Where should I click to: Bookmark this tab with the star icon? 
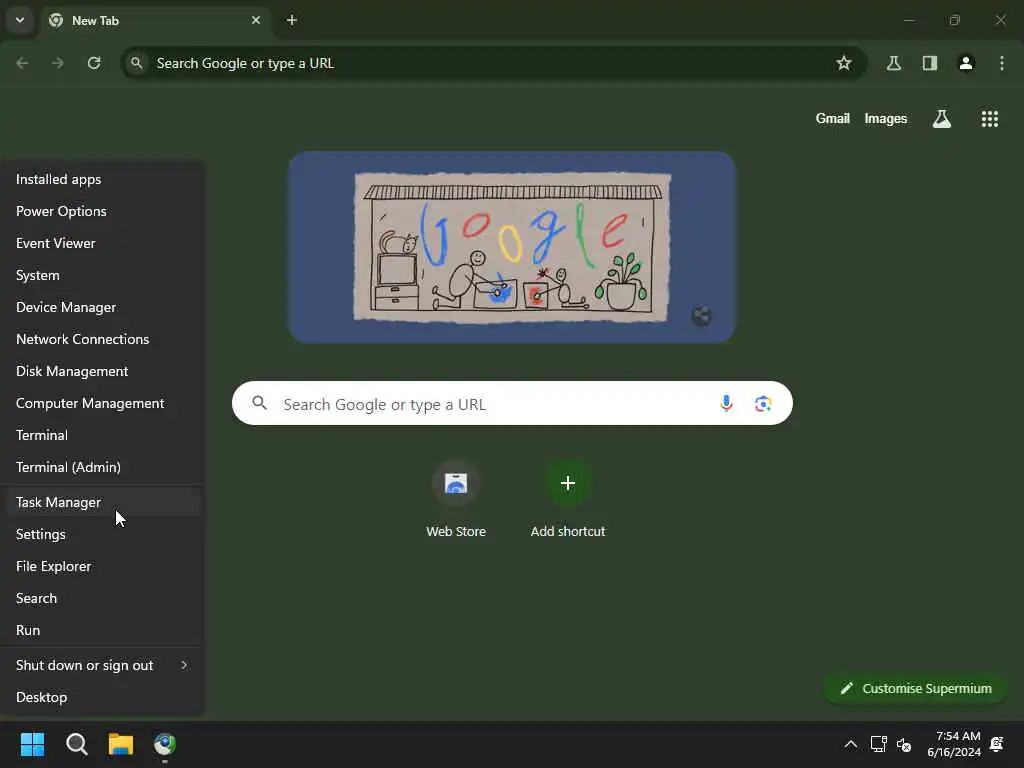(844, 63)
